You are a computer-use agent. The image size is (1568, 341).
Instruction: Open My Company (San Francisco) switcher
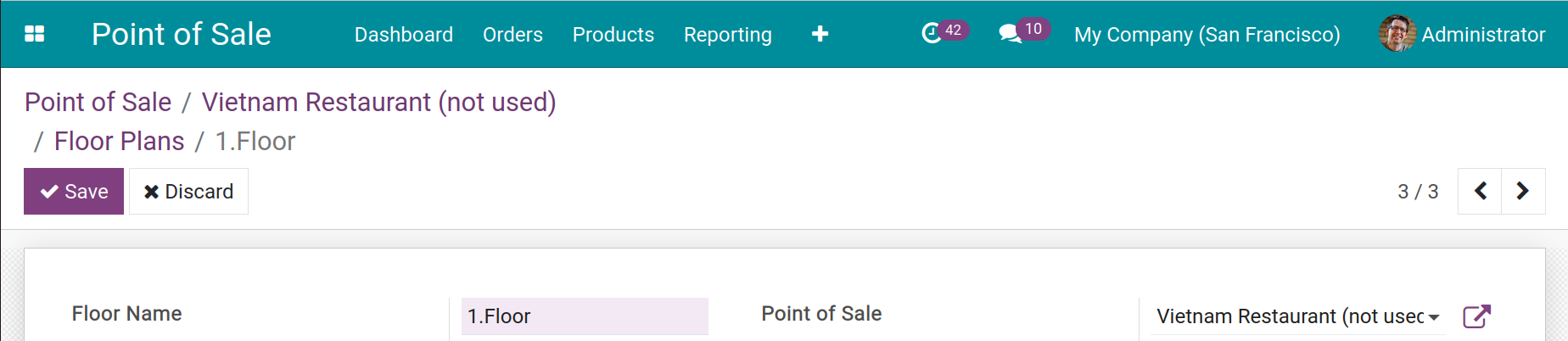(1207, 35)
